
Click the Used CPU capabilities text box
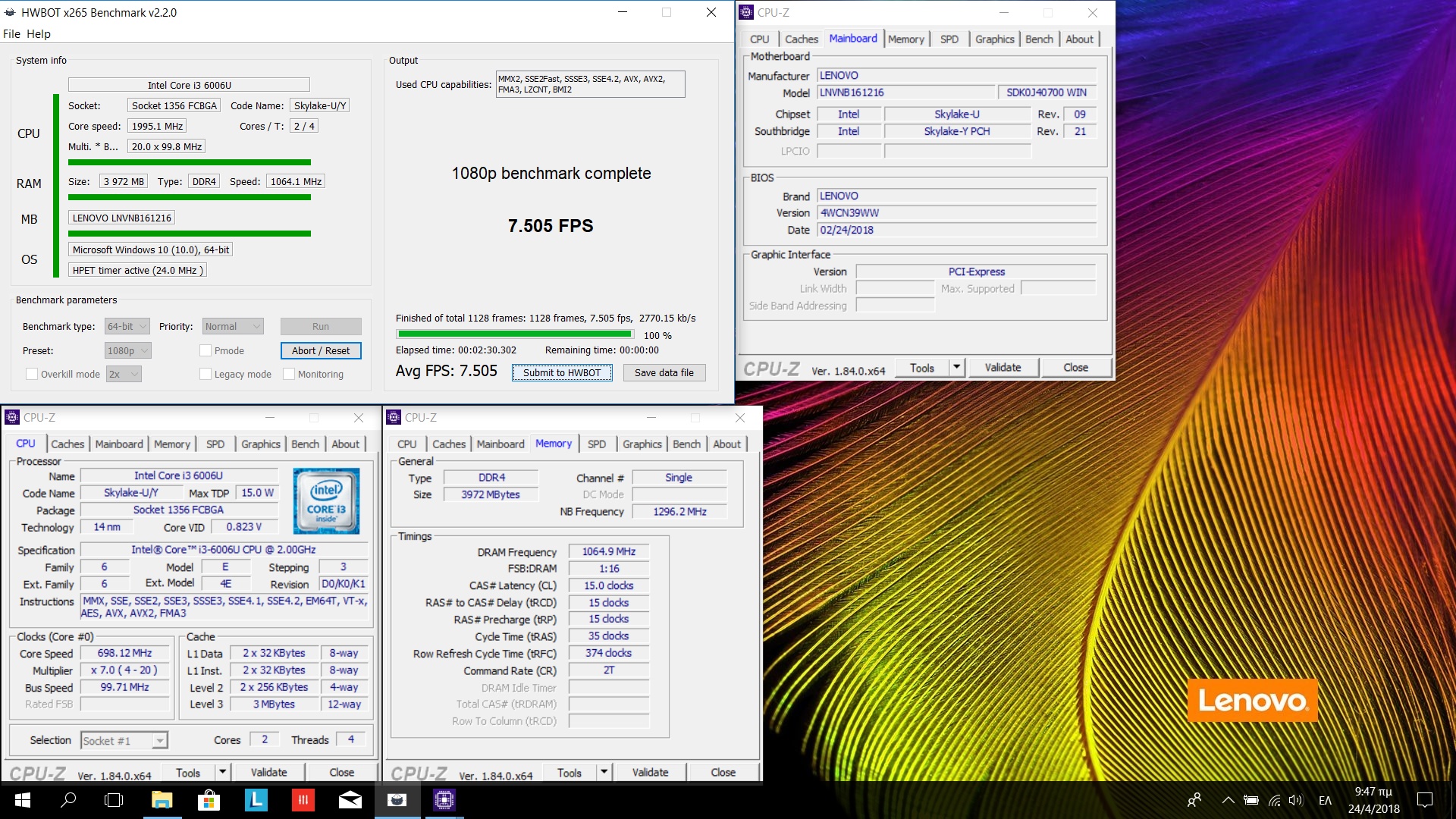tap(590, 84)
